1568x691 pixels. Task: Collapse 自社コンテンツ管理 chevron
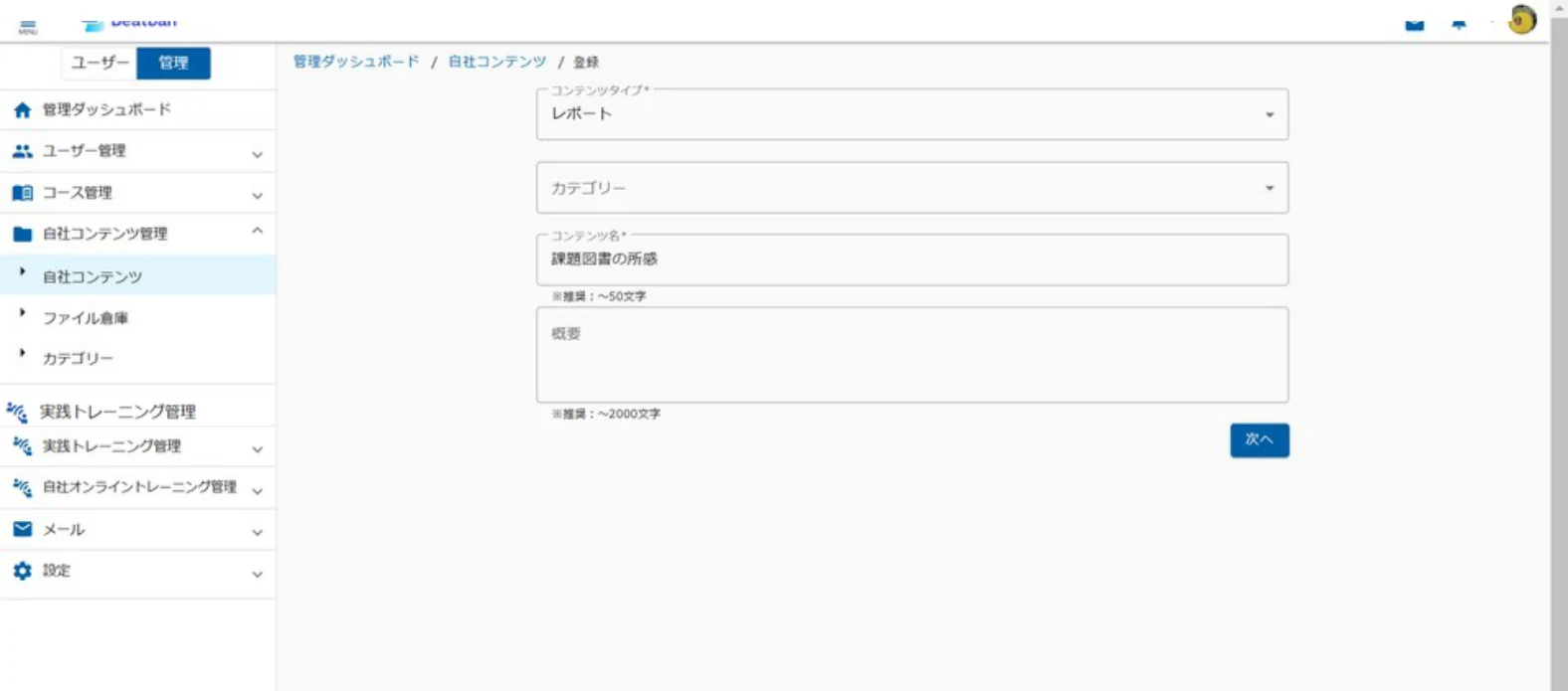[x=257, y=231]
